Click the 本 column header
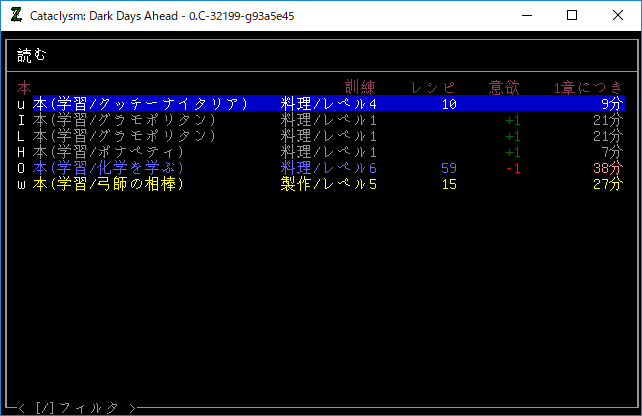The width and height of the screenshot is (642, 416). [x=25, y=88]
